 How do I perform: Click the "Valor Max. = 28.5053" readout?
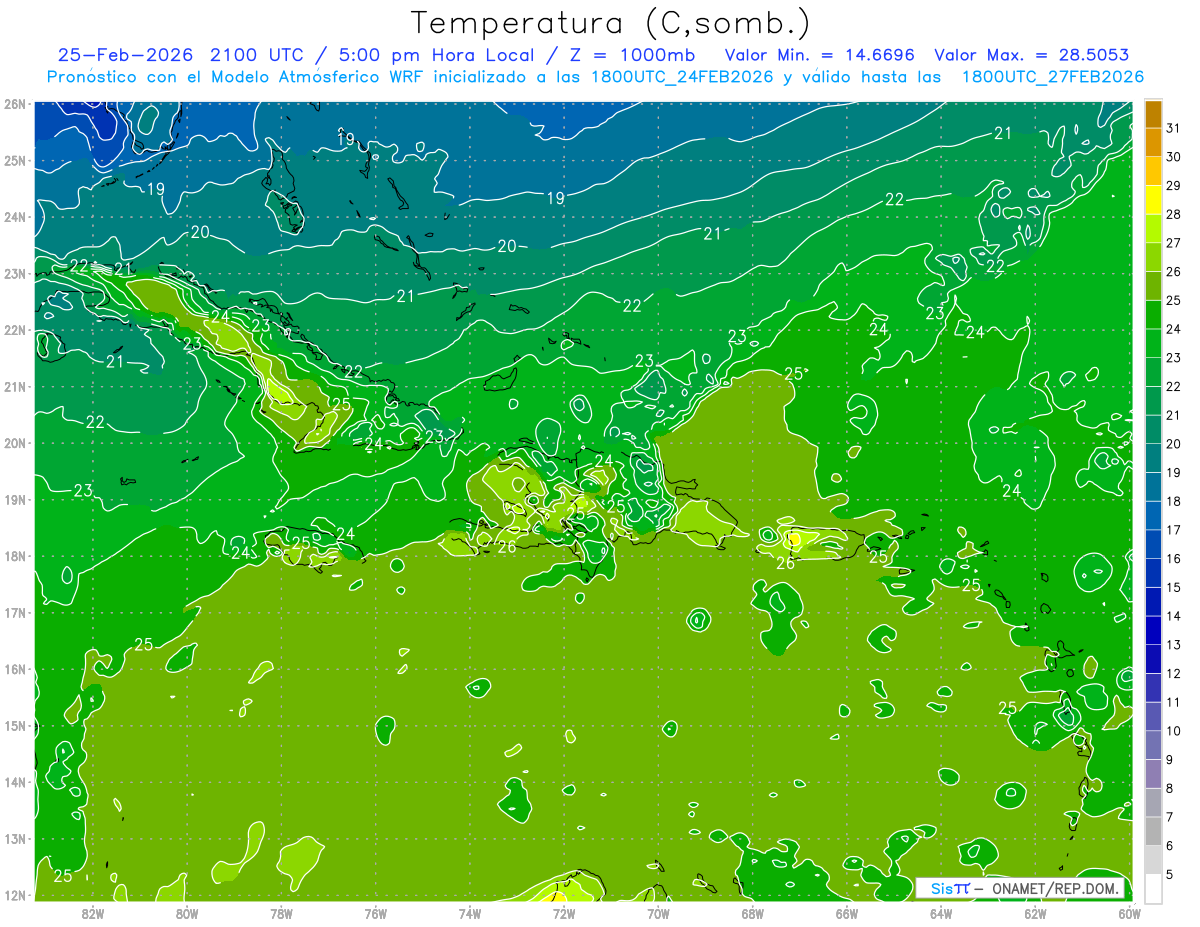[x=1034, y=54]
